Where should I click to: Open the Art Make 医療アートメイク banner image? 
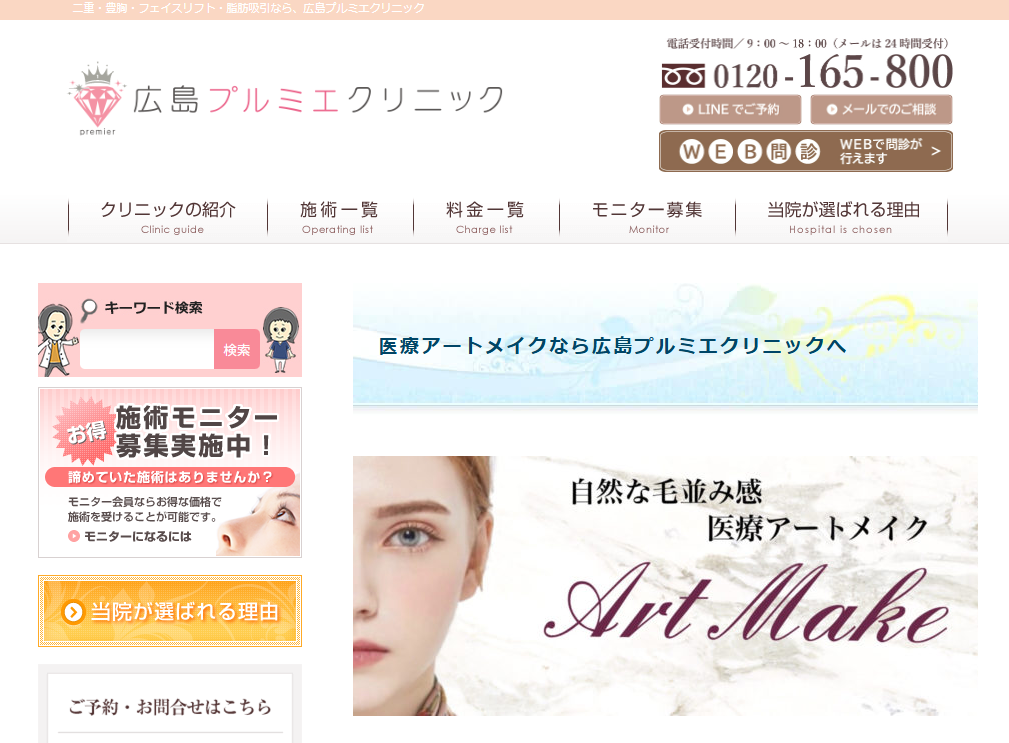[665, 585]
